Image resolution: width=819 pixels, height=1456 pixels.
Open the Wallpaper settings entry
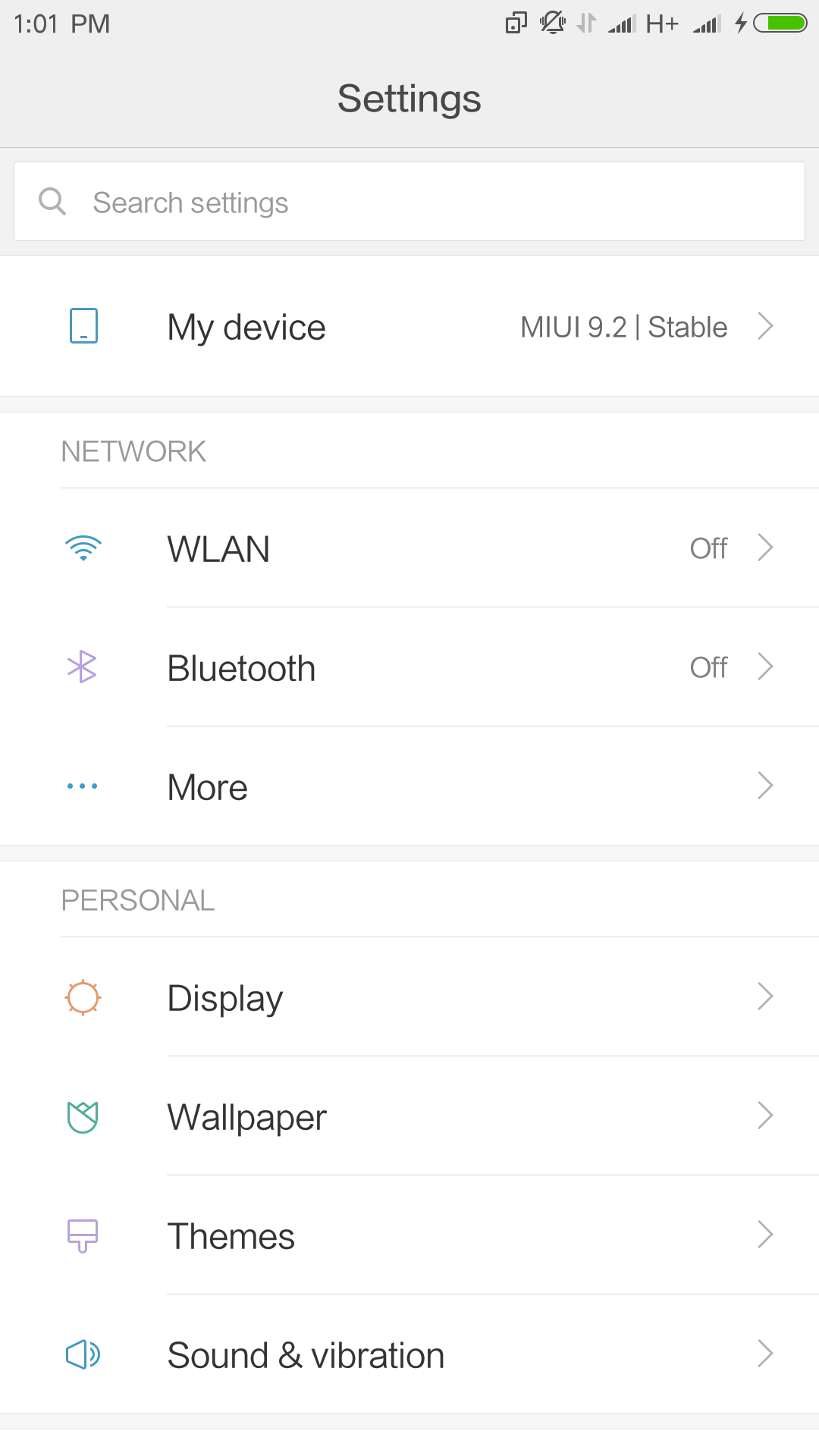(247, 1117)
